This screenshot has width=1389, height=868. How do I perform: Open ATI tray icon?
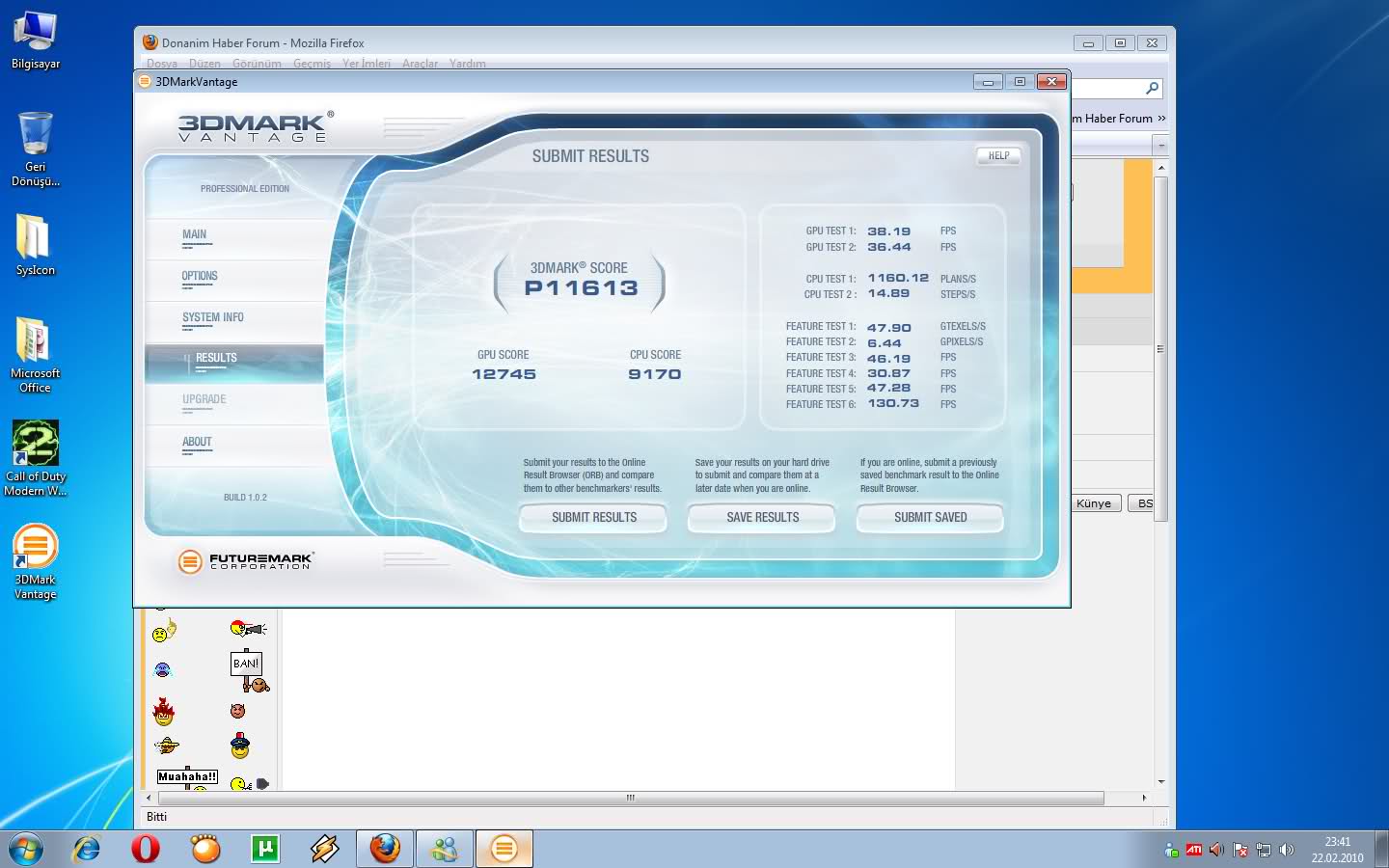point(1194,850)
